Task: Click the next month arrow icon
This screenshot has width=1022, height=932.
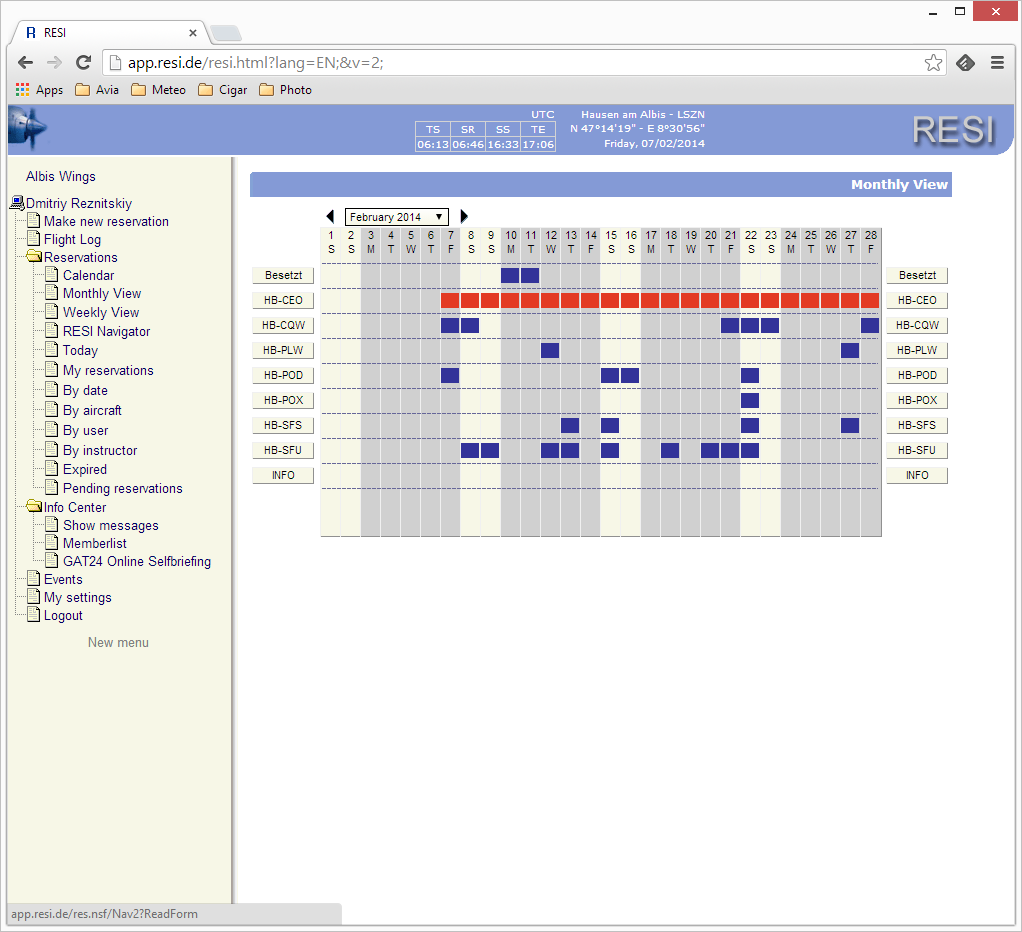Action: (x=464, y=217)
